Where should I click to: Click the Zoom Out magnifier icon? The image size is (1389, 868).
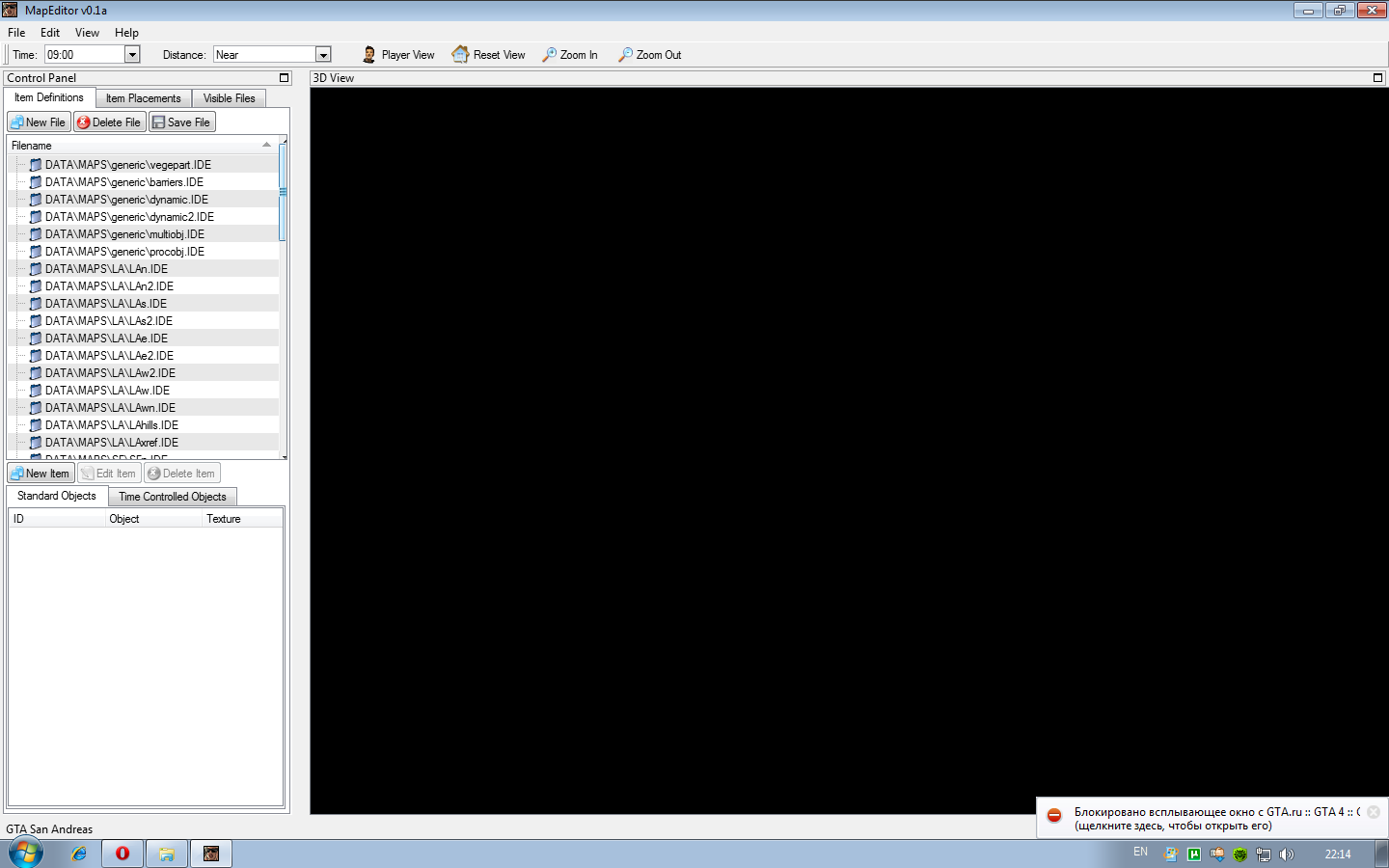point(626,55)
